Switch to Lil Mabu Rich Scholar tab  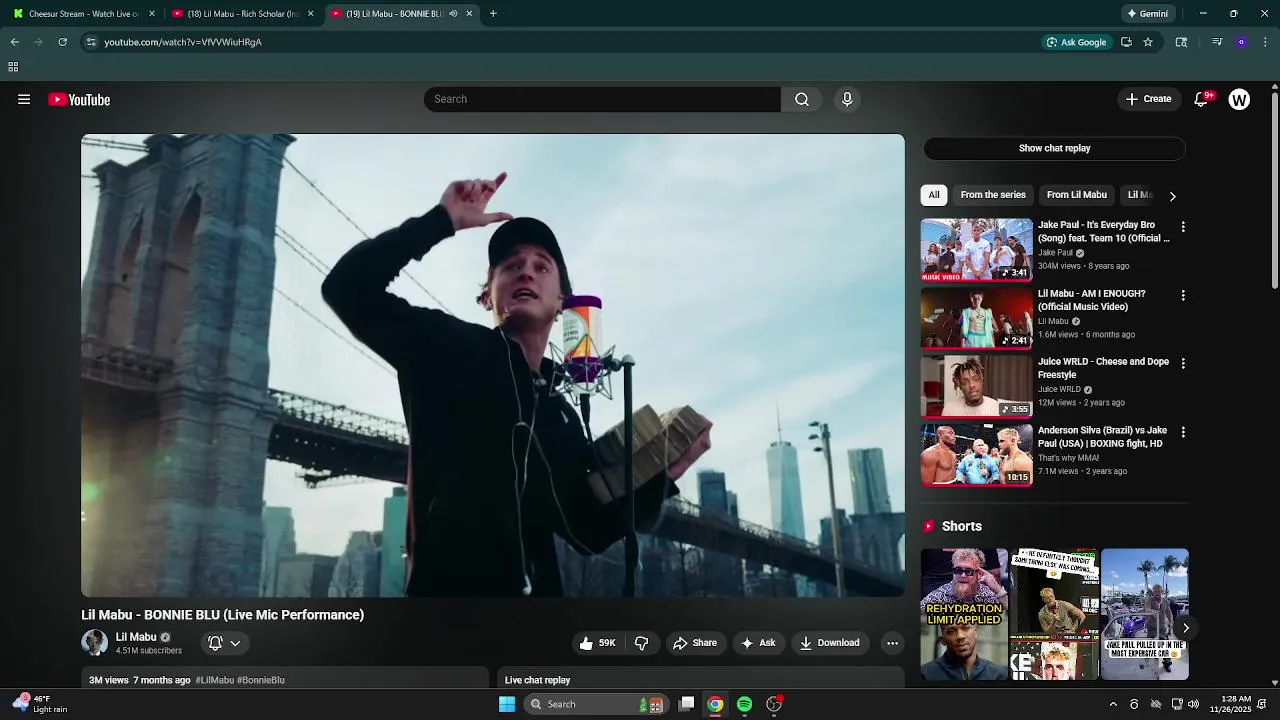coord(243,14)
